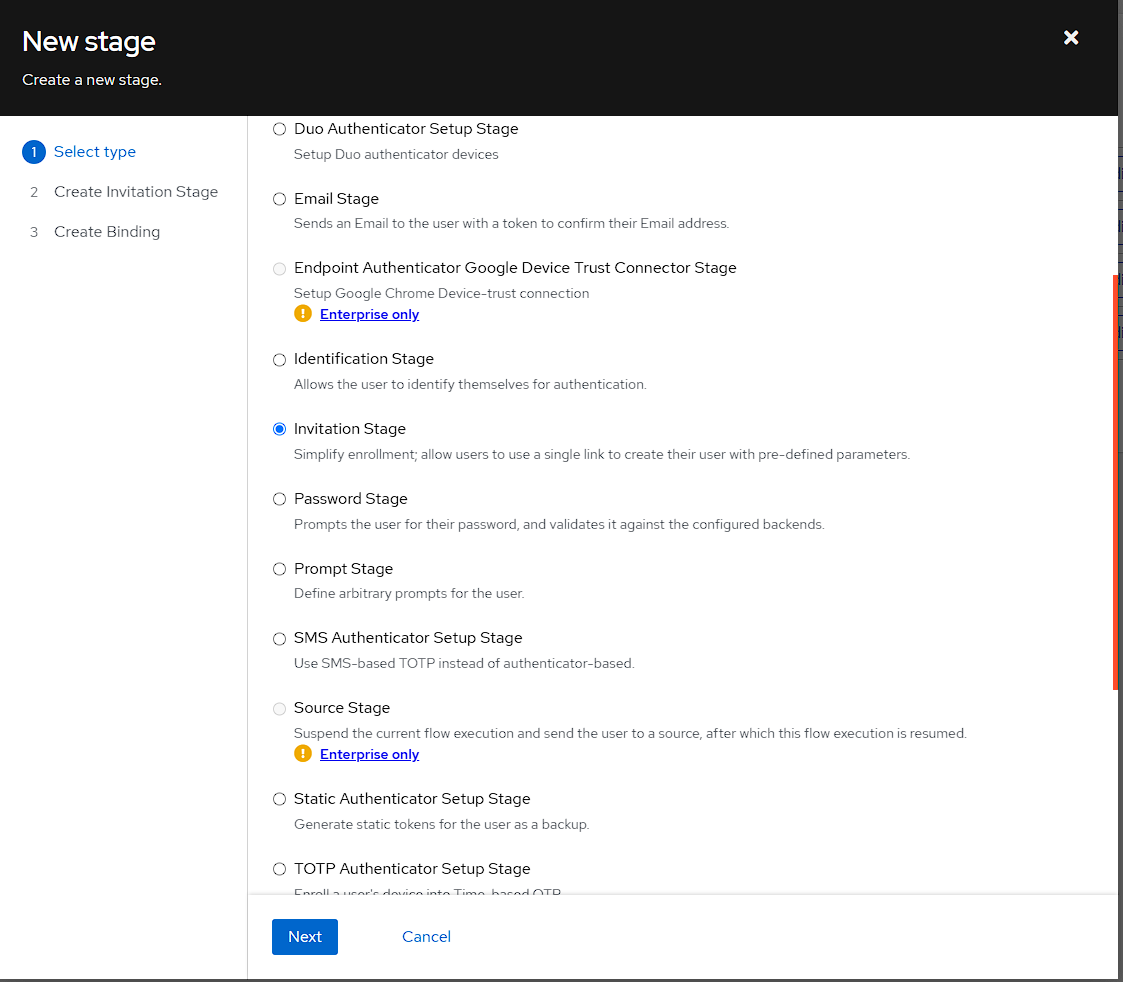Choose Static Authenticator Setup Stage
Image resolution: width=1123 pixels, height=982 pixels.
pyautogui.click(x=280, y=799)
